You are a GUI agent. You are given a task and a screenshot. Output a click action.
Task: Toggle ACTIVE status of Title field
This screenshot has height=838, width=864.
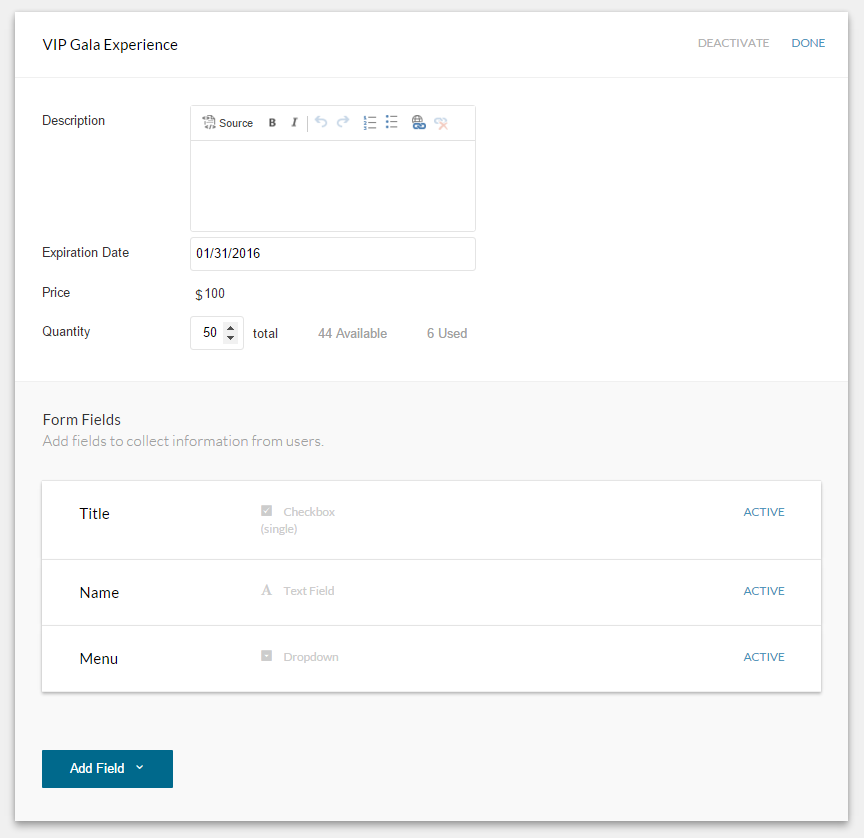(764, 512)
